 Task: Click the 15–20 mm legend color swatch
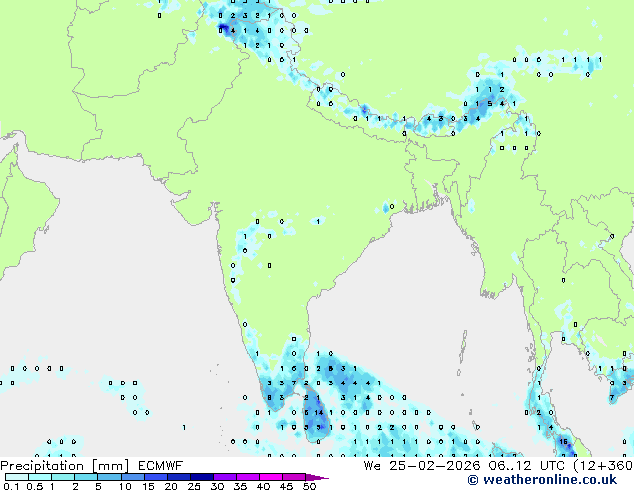coord(156,477)
